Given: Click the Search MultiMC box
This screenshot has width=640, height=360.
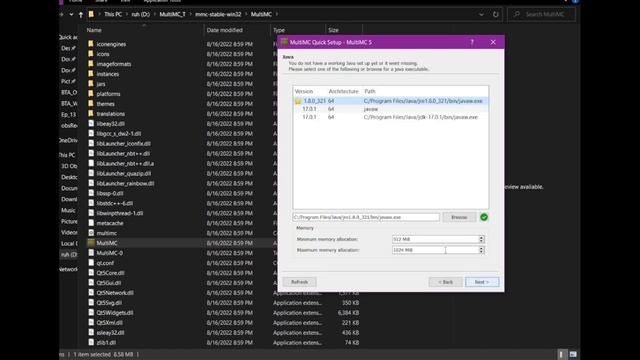Looking at the screenshot, I should click(542, 14).
